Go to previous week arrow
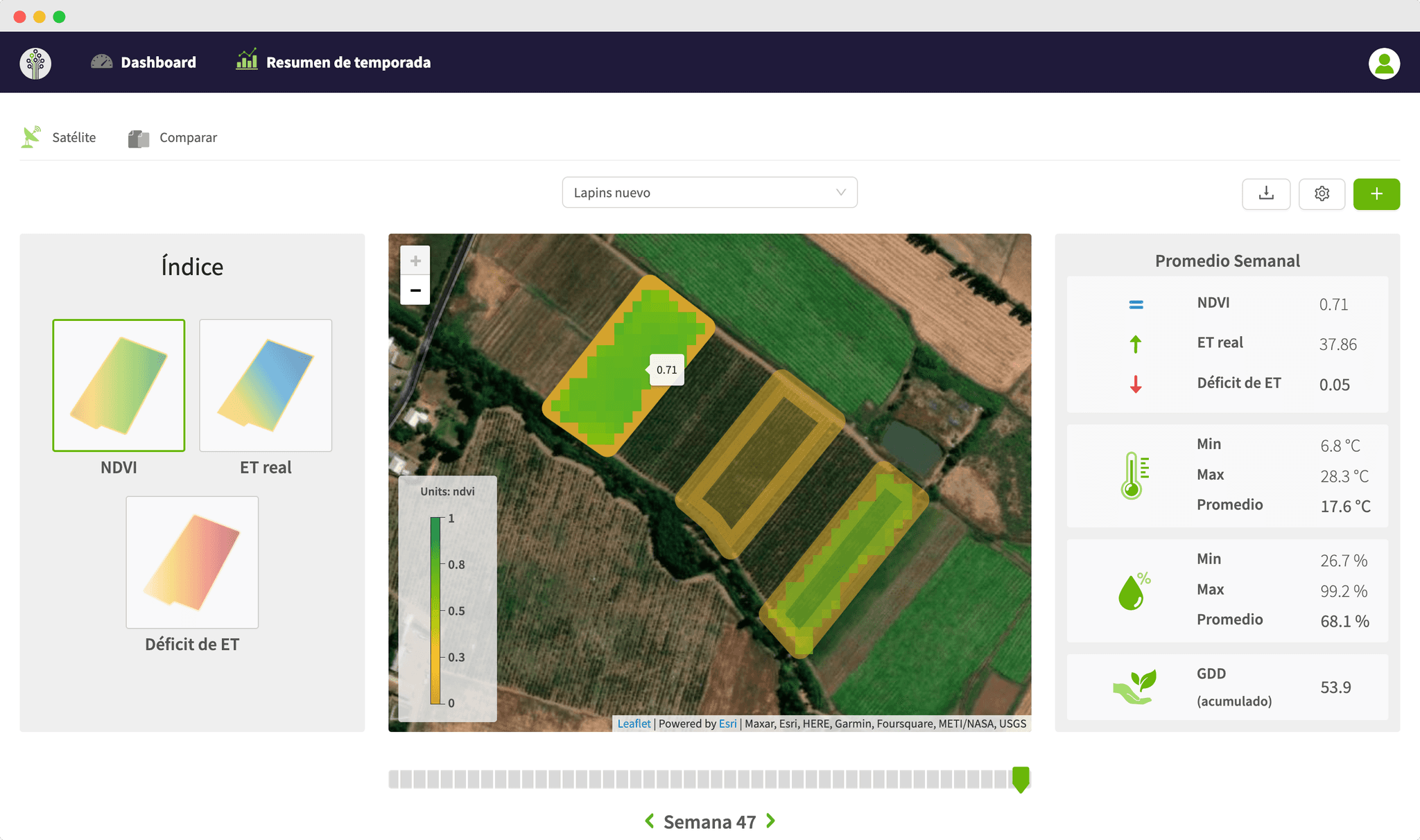 pos(650,821)
